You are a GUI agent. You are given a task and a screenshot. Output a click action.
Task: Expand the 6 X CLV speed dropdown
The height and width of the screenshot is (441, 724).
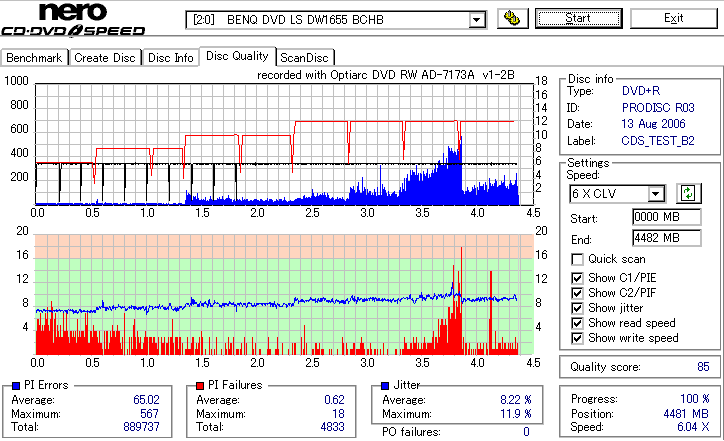tap(656, 193)
